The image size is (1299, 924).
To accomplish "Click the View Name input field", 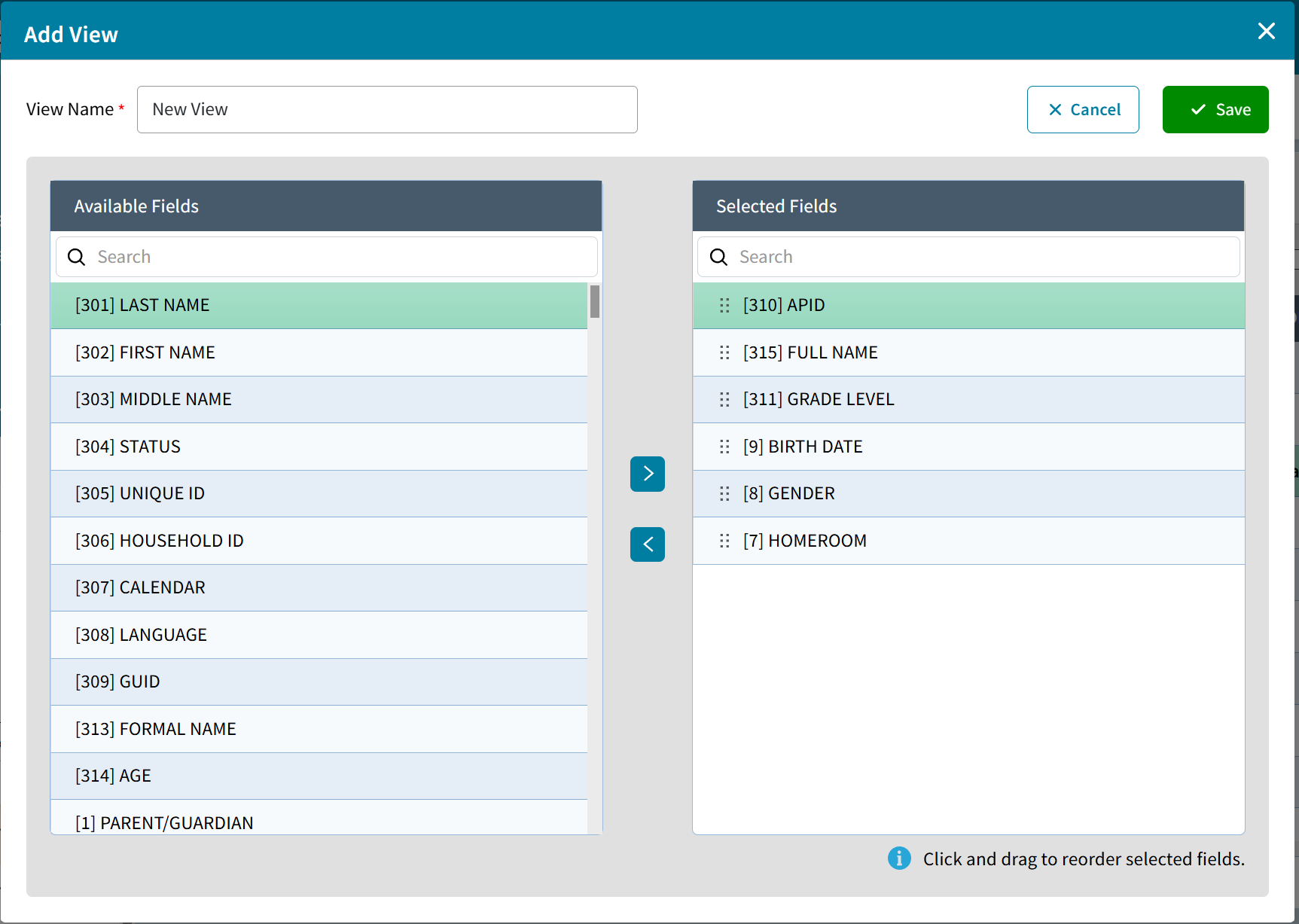I will (387, 109).
